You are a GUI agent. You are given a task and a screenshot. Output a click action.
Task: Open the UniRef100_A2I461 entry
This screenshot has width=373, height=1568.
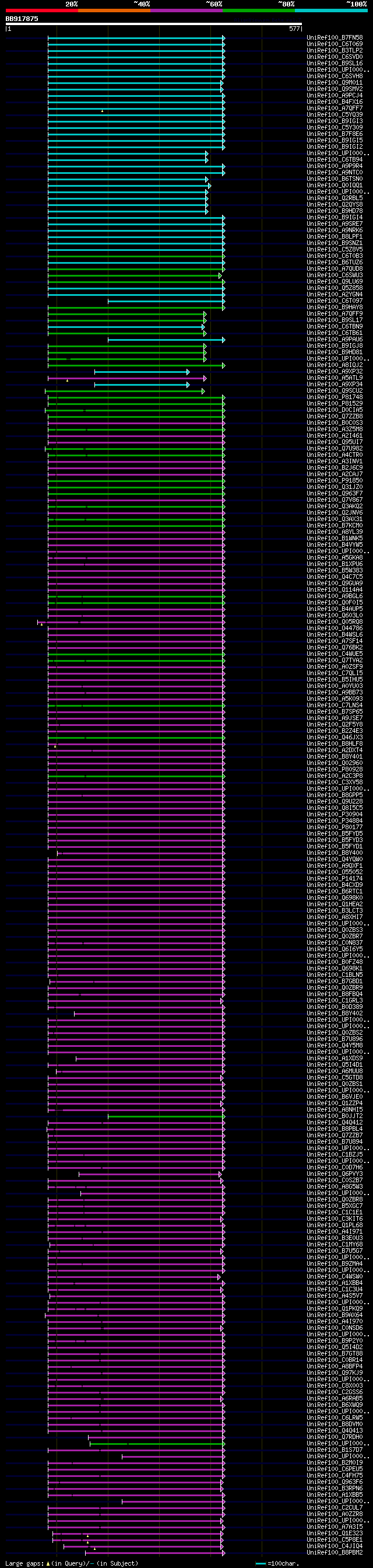(335, 436)
